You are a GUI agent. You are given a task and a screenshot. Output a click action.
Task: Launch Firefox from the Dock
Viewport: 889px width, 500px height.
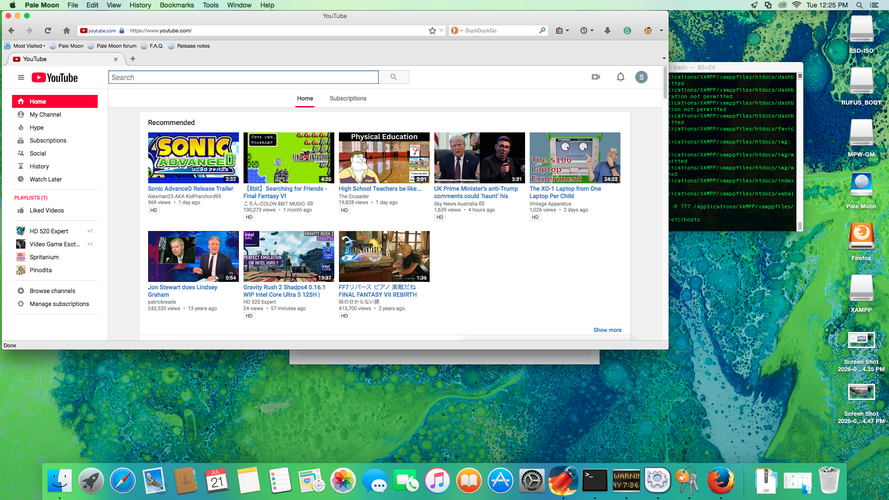(721, 481)
